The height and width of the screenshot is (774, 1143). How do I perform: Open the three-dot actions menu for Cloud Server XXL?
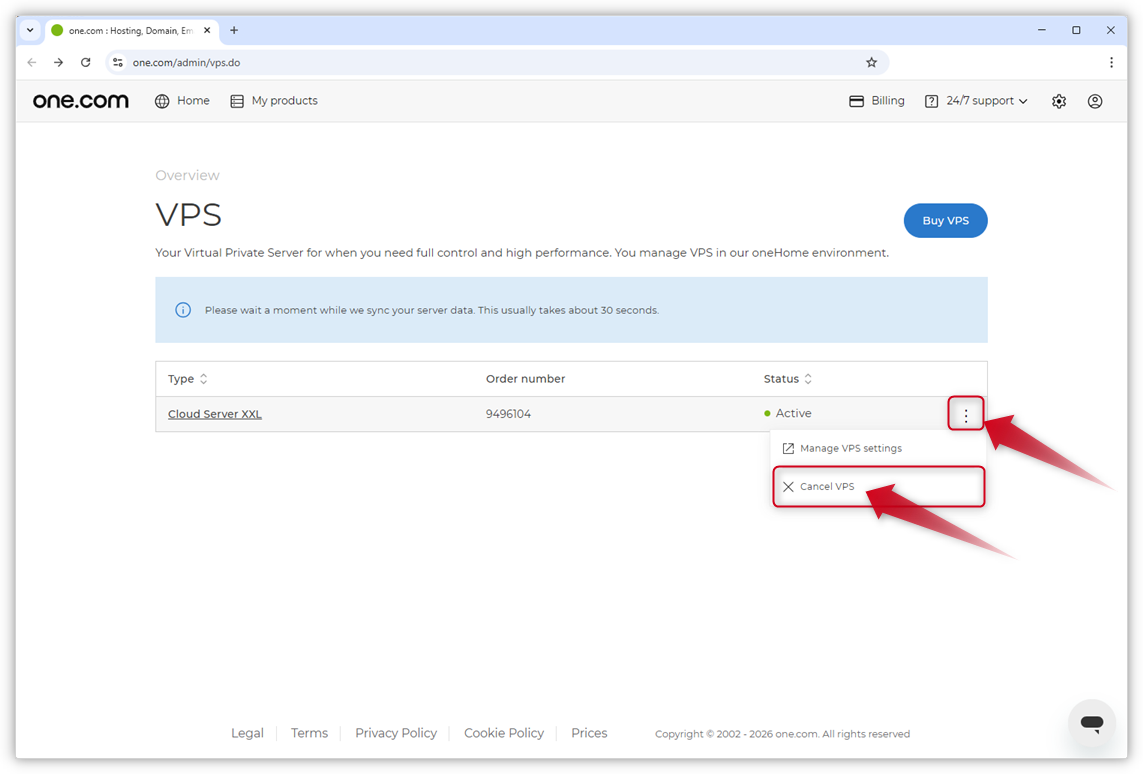[965, 413]
